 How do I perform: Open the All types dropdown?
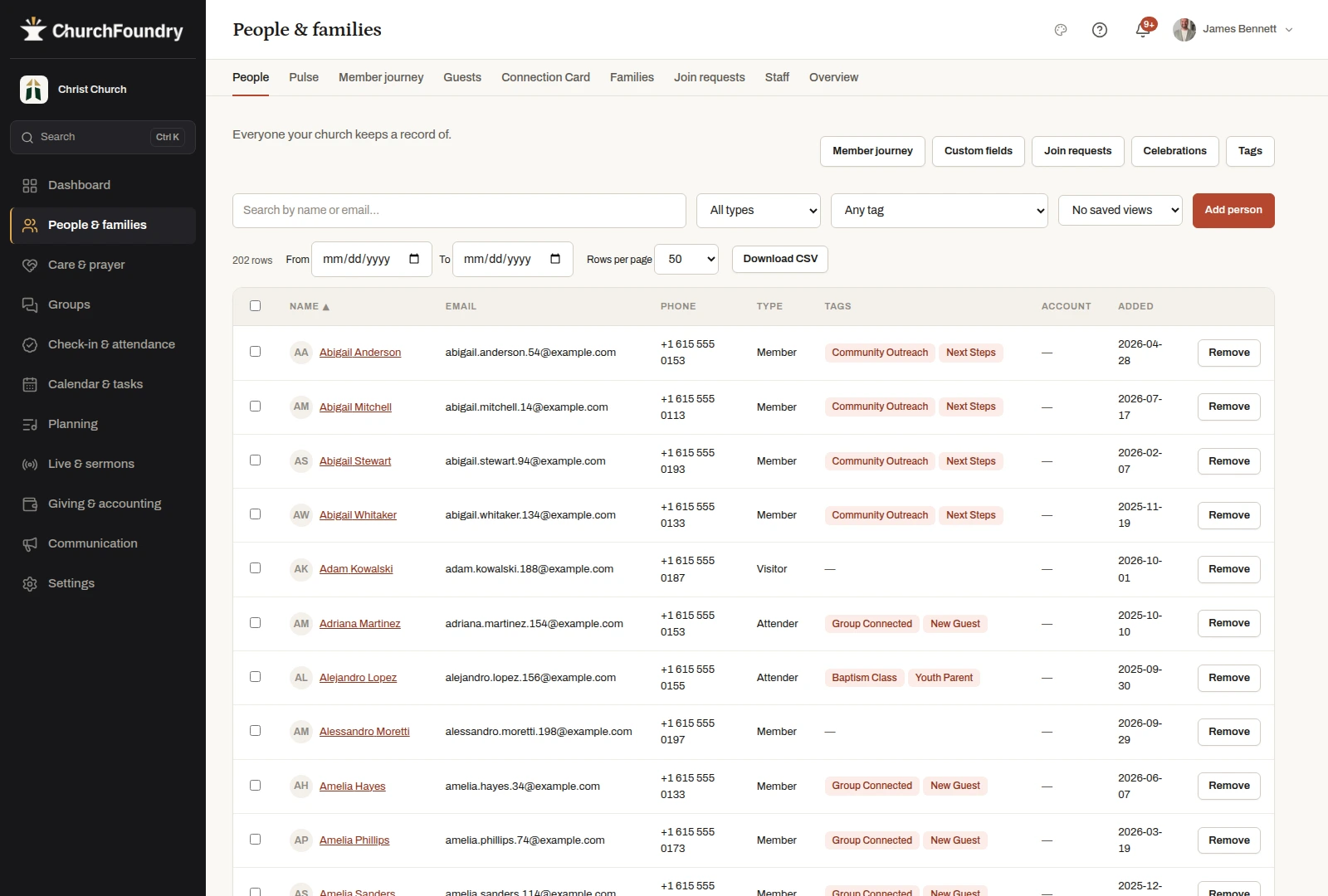pos(759,211)
